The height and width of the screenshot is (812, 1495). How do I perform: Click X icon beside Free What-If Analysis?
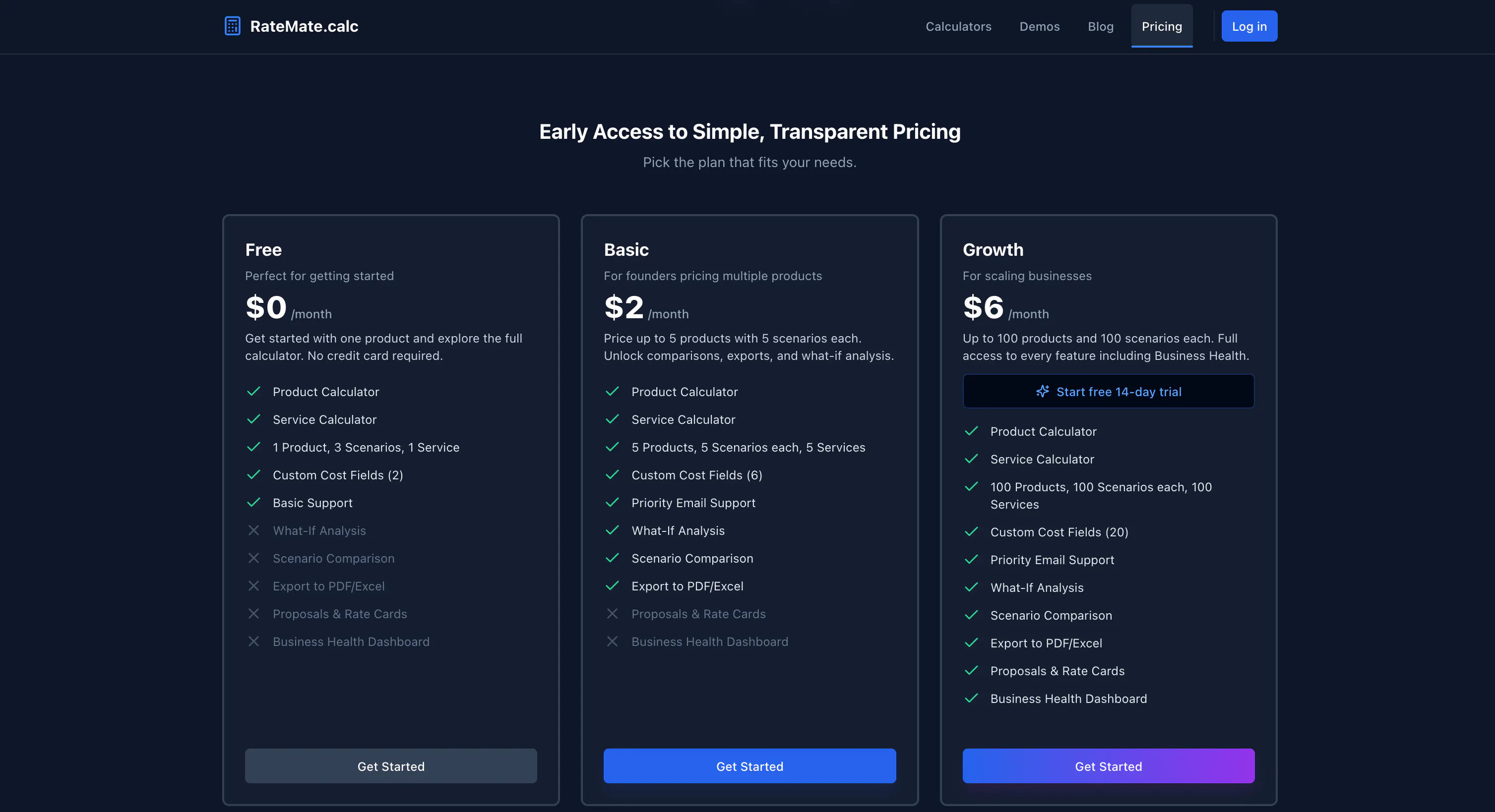253,530
